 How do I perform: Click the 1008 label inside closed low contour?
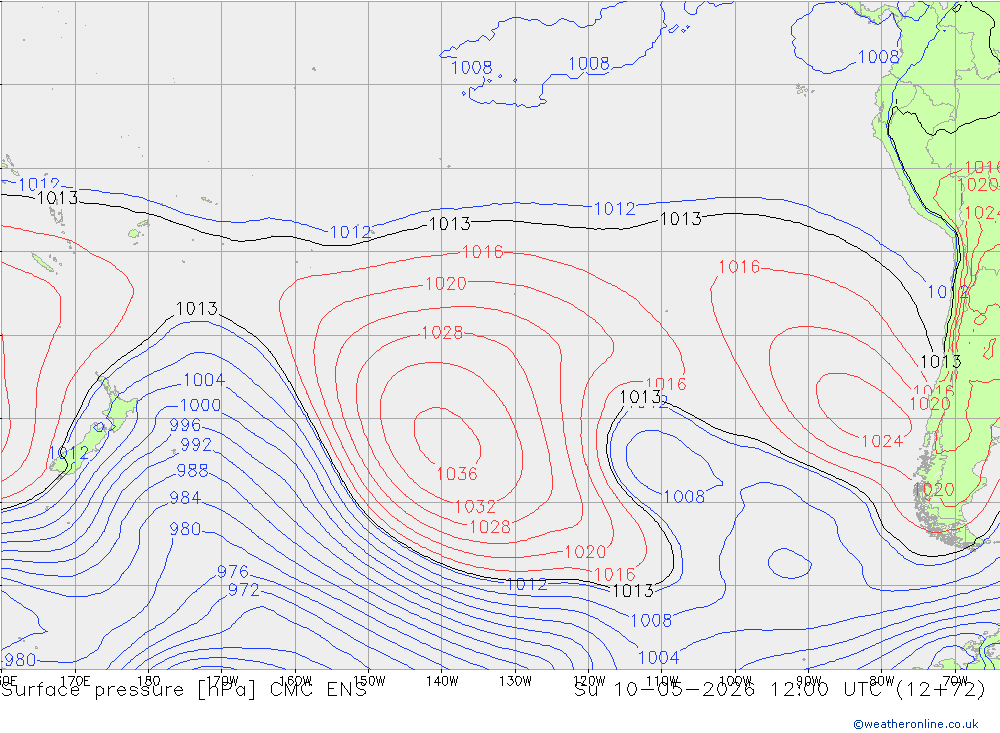click(684, 496)
